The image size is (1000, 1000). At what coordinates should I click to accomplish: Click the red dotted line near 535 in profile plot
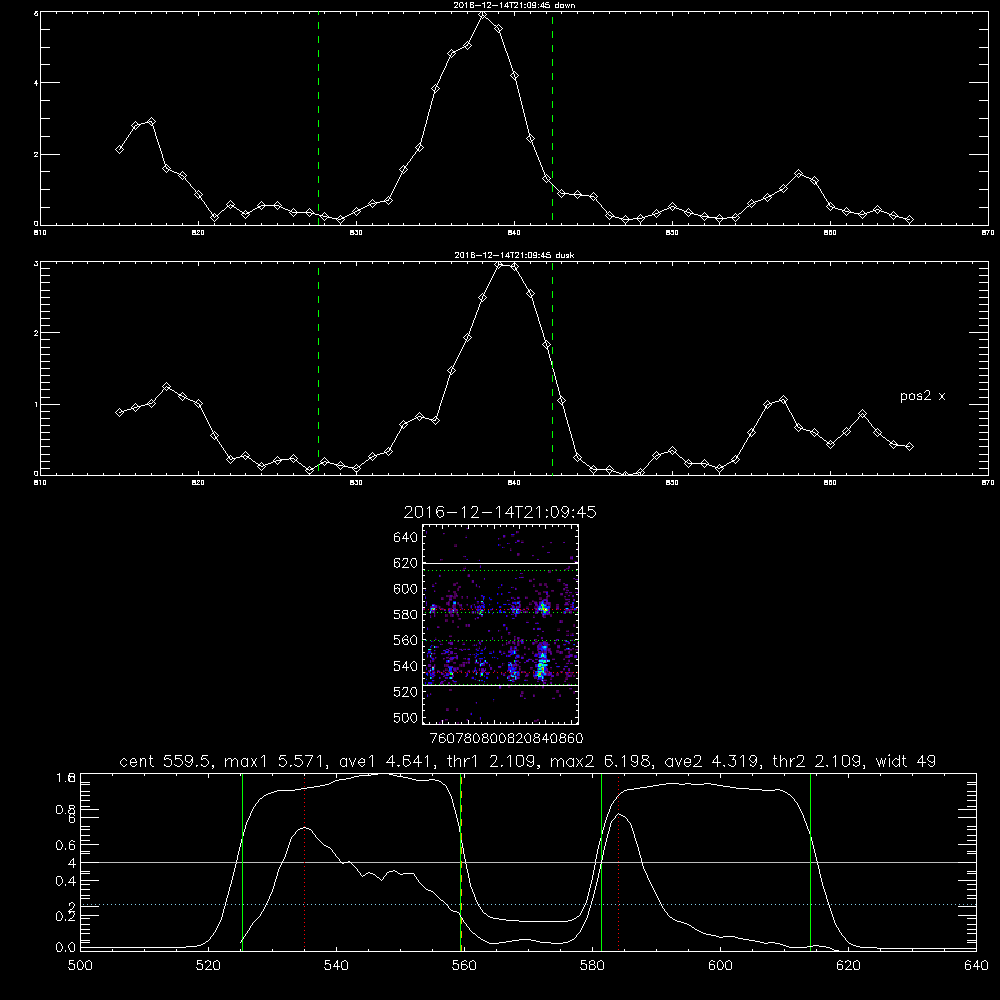coord(304,862)
